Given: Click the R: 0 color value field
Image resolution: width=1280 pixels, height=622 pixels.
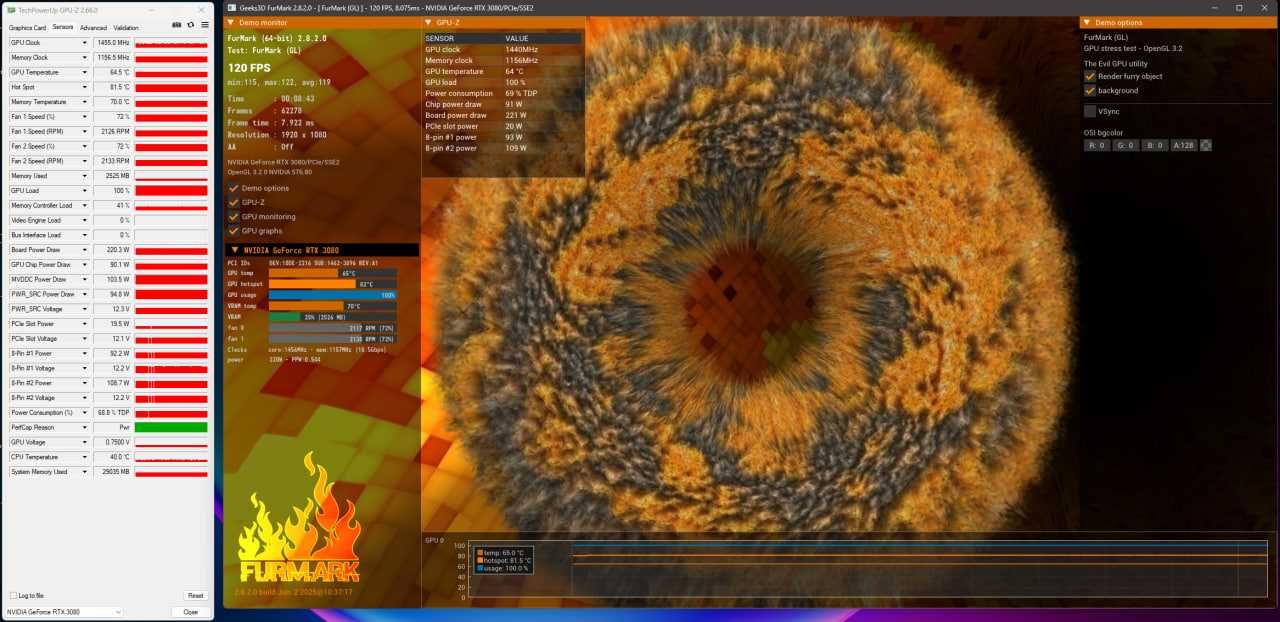Looking at the screenshot, I should [x=1097, y=145].
